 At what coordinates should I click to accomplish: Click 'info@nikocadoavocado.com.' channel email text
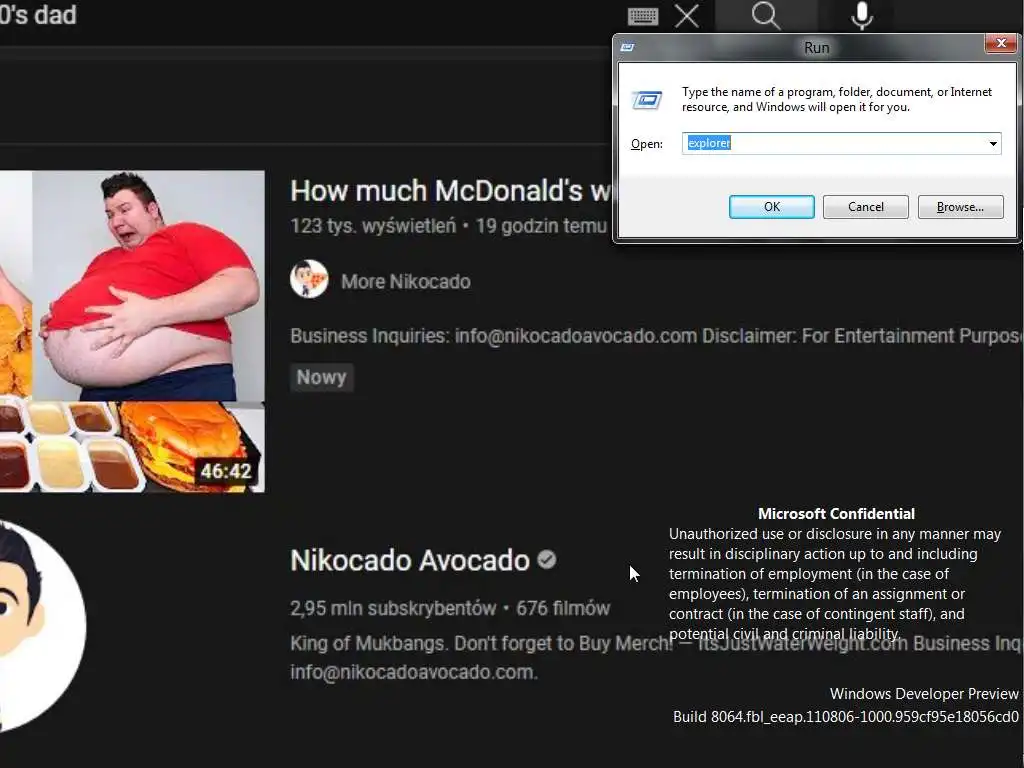(x=414, y=672)
